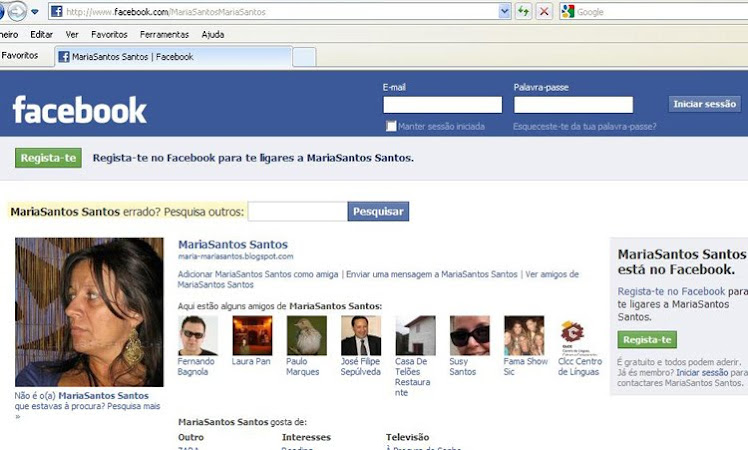Viewport: 748px width, 450px height.
Task: Click the address bar URL field
Action: (x=281, y=12)
